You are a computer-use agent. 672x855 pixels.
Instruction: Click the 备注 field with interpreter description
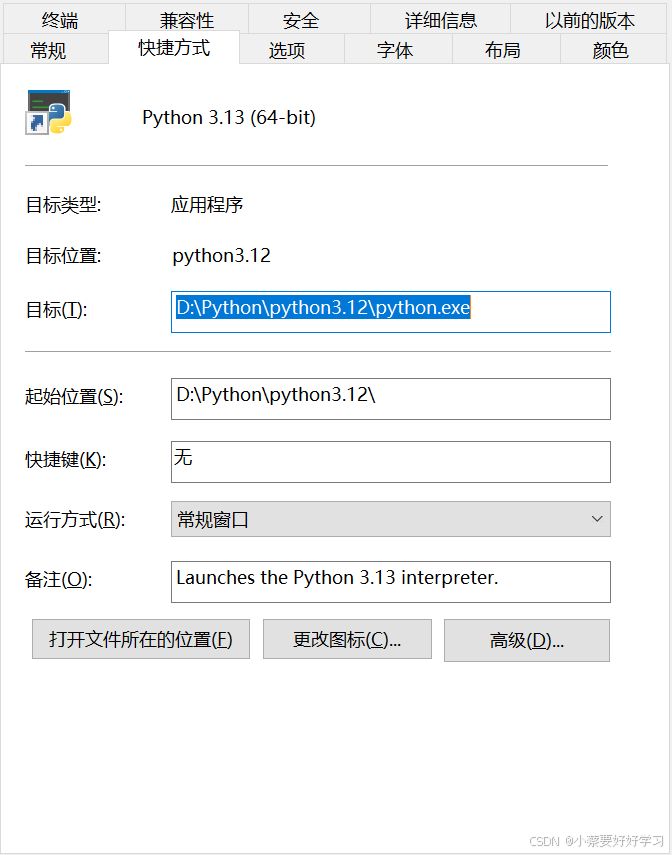tap(390, 581)
